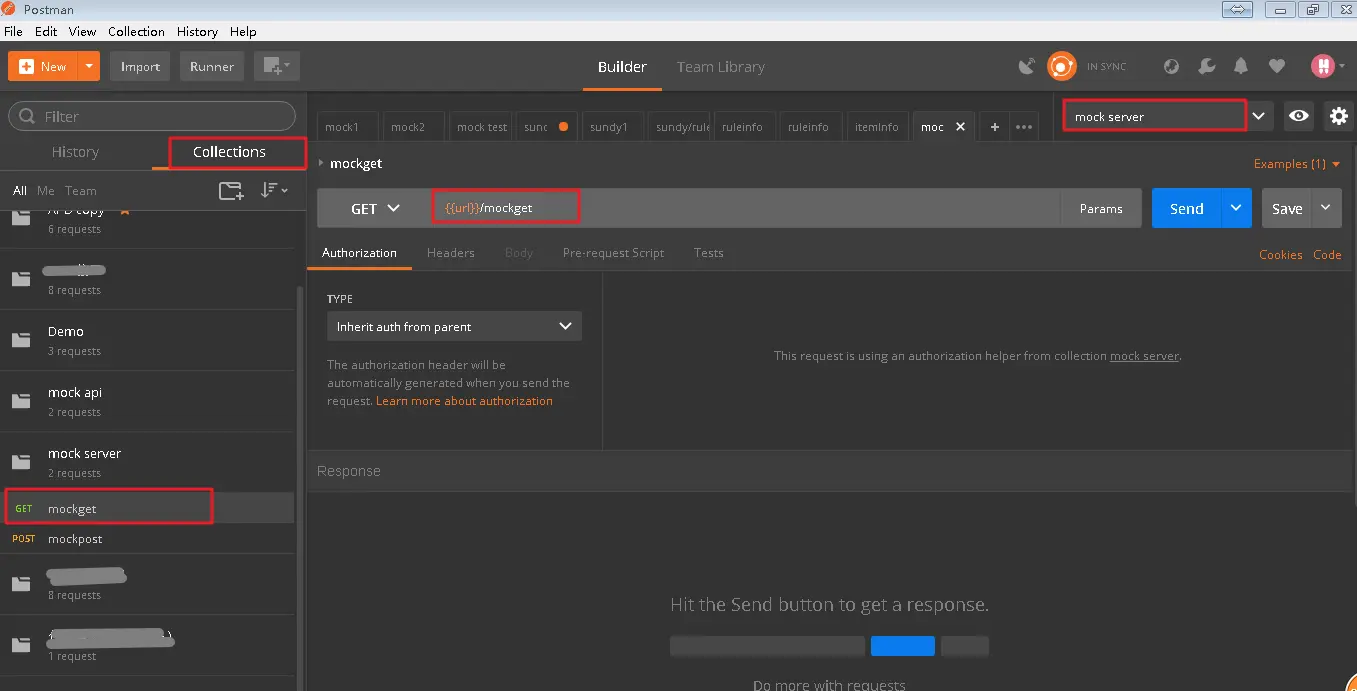Click the Send button
This screenshot has height=691, width=1357.
pyautogui.click(x=1186, y=208)
